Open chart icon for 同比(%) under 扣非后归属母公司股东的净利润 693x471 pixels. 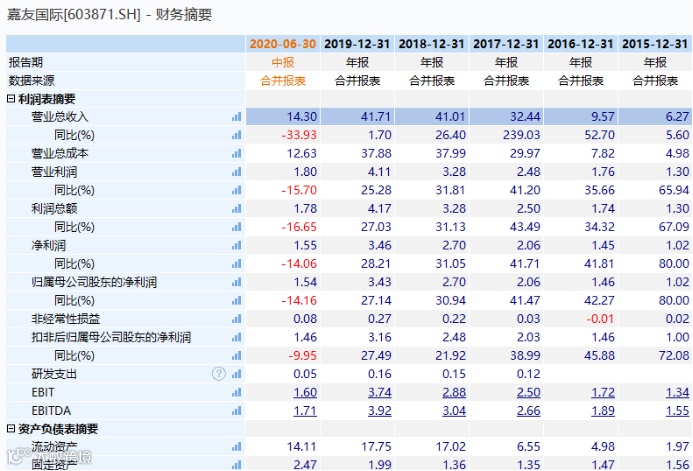[236, 356]
